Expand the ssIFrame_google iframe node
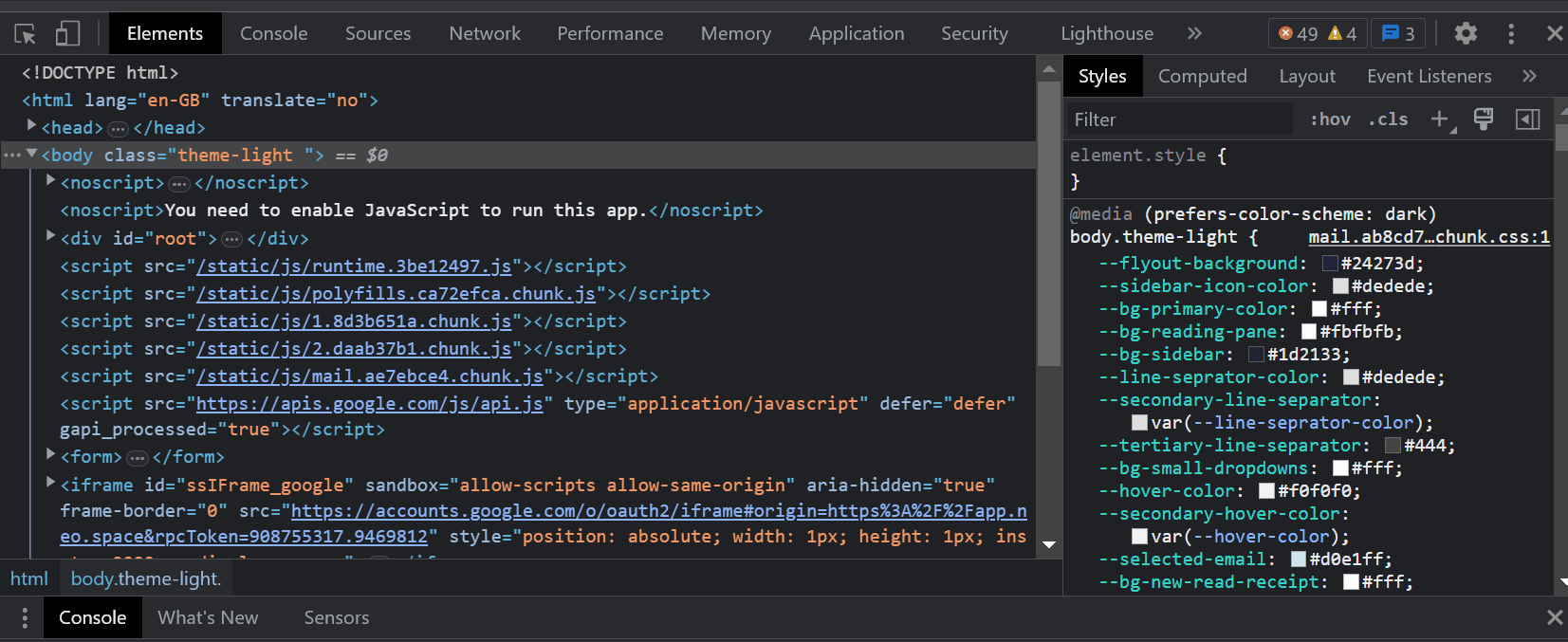Image resolution: width=1568 pixels, height=642 pixels. pos(50,483)
